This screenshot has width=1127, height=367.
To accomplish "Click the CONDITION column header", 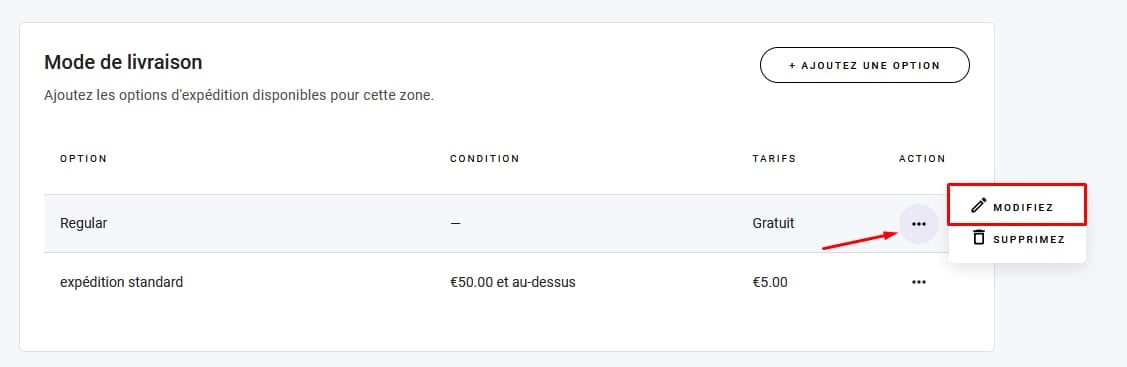I will (x=484, y=159).
